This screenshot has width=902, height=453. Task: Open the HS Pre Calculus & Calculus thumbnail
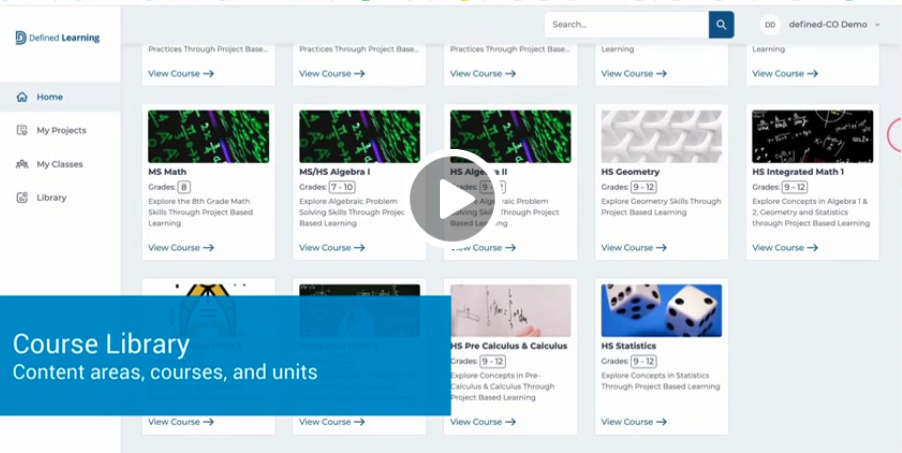coord(510,310)
